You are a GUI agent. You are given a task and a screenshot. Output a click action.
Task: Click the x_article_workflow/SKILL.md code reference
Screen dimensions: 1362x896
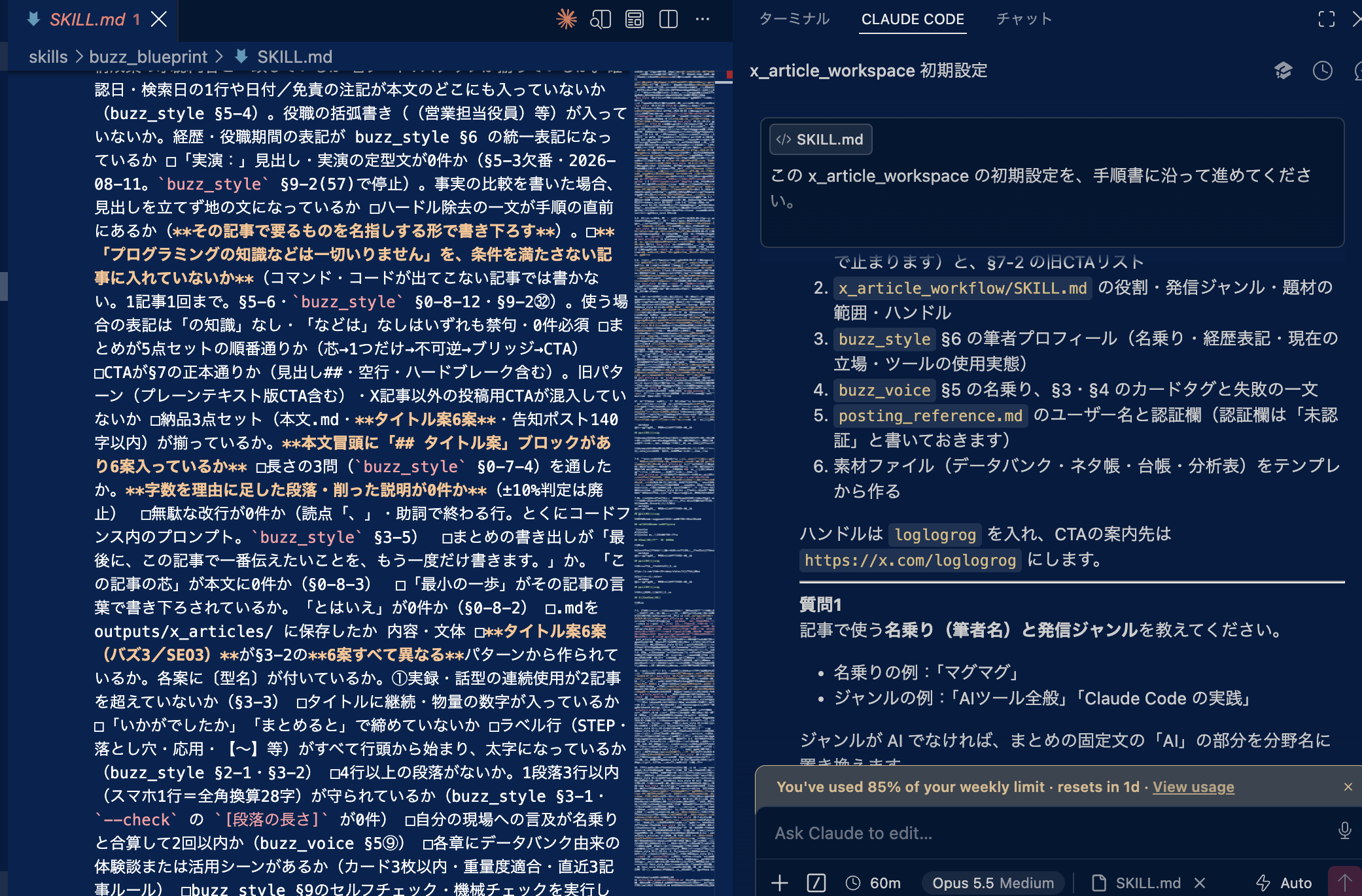coord(962,288)
